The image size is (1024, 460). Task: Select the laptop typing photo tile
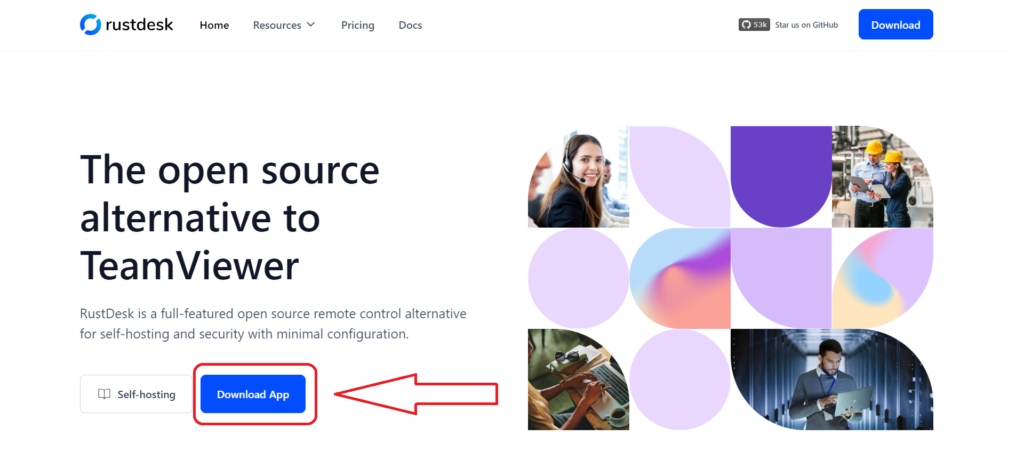coord(579,379)
